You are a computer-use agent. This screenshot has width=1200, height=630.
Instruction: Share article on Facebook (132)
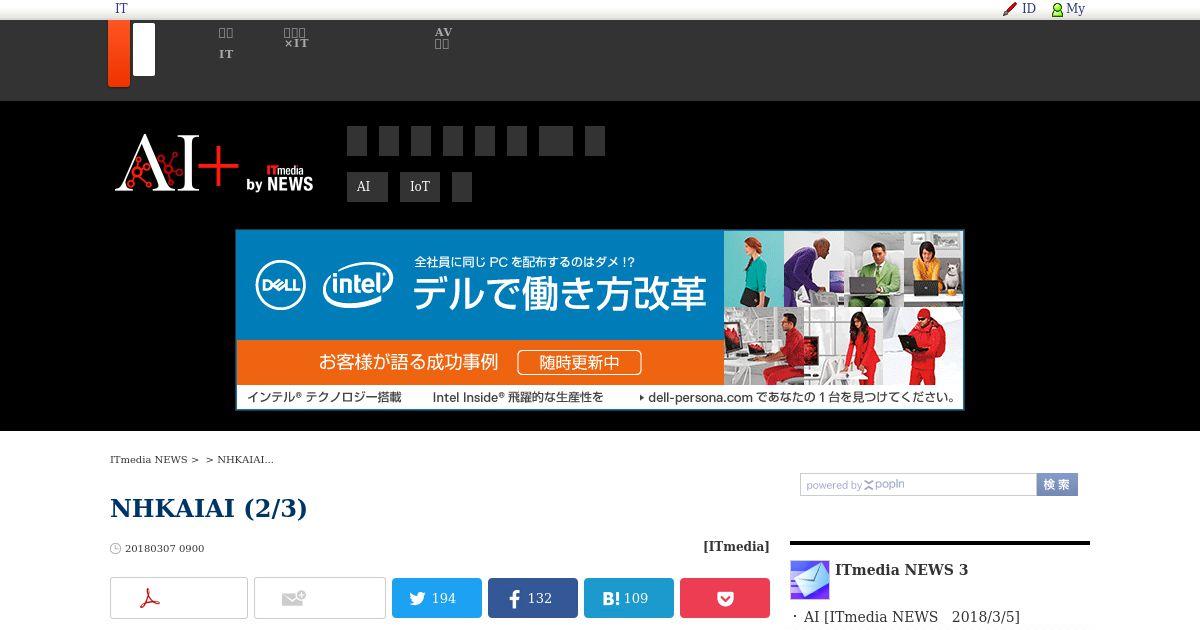point(533,598)
